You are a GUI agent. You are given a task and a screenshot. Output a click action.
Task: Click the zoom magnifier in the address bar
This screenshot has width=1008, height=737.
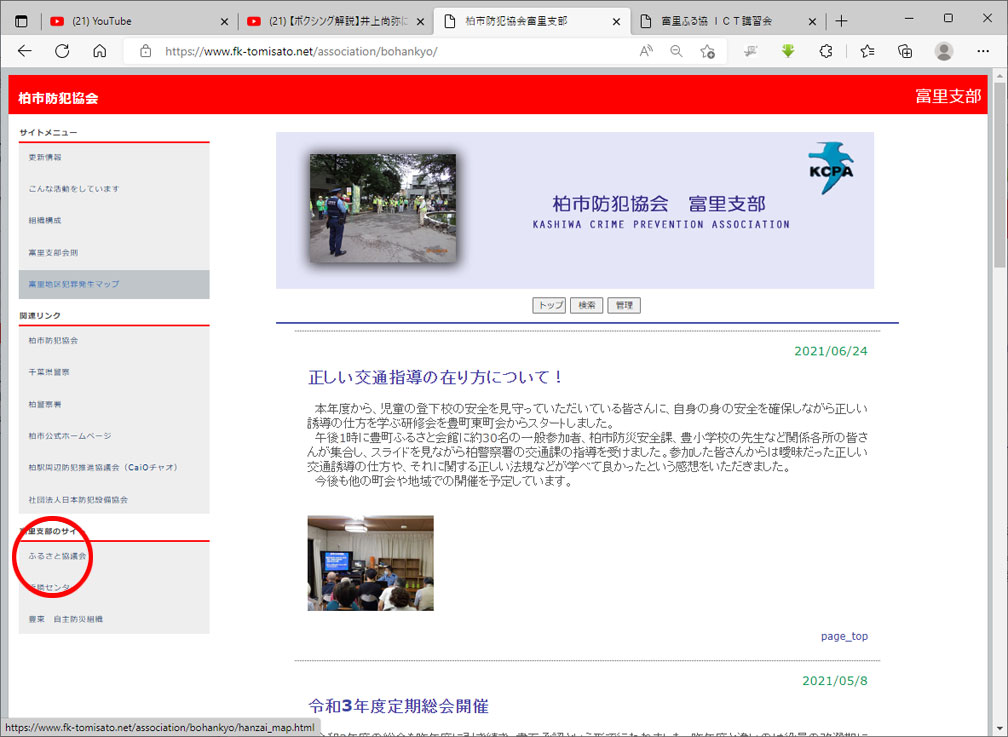pyautogui.click(x=676, y=51)
